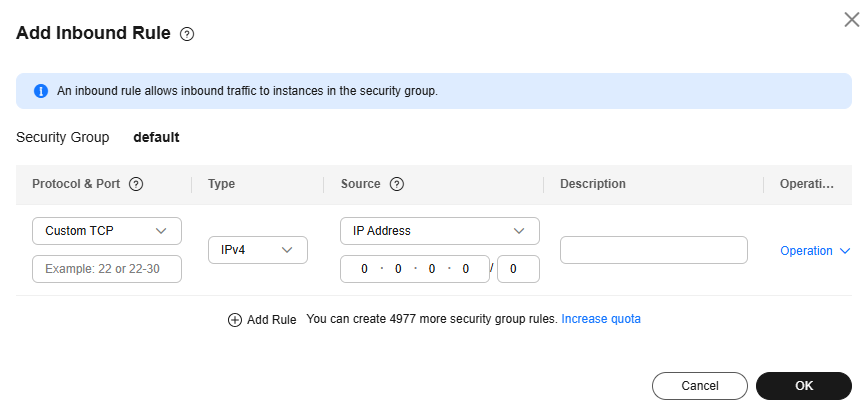Viewport: 867px width, 410px height.
Task: Click the plus icon beside Add Rule
Action: 235,320
